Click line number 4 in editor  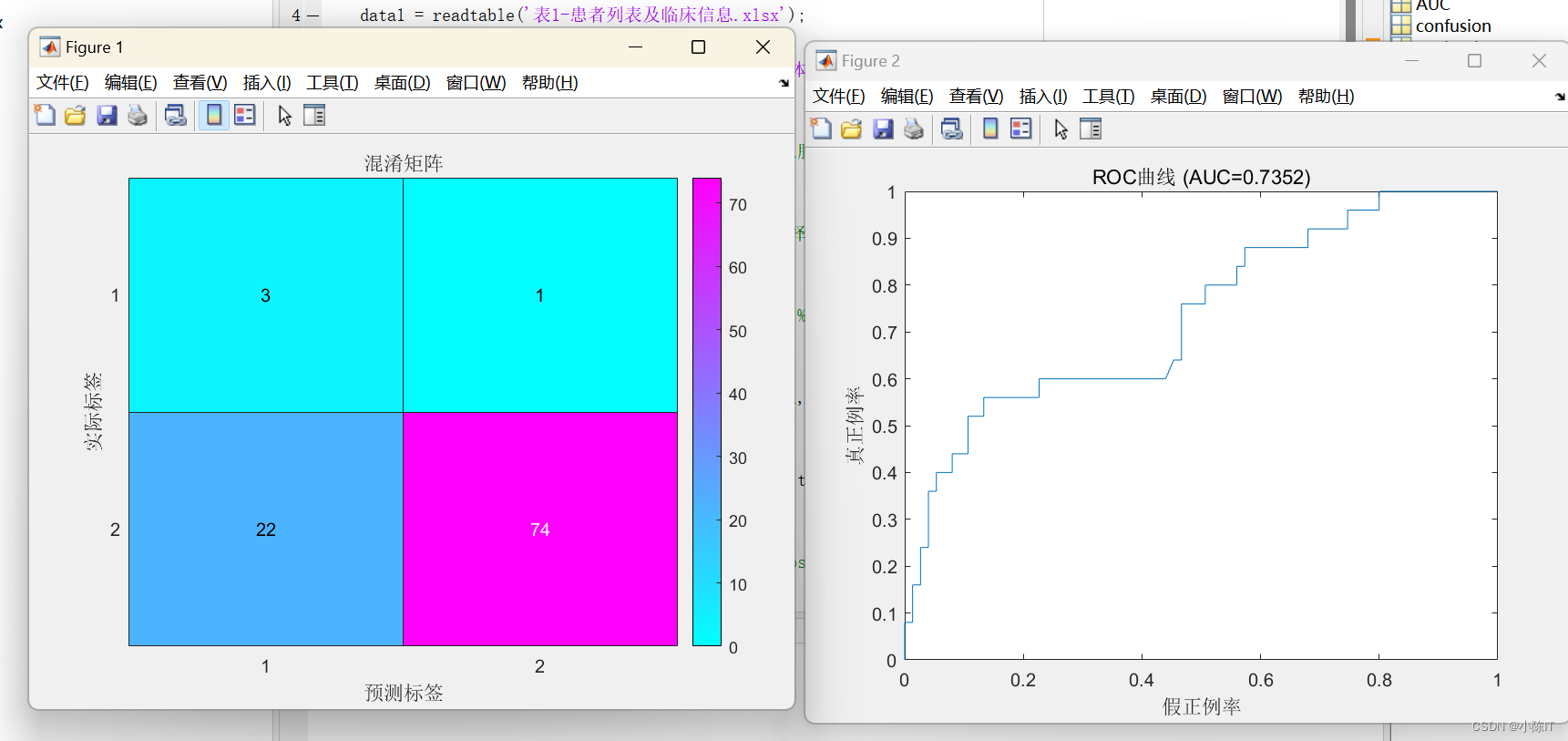[x=296, y=15]
